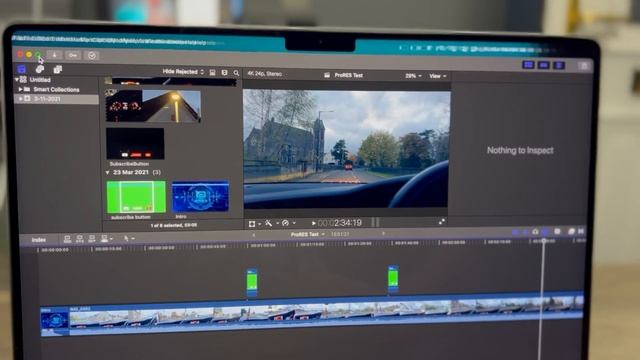Select the SubscribeButton dark clip thumbnail
The image size is (640, 360).
135,143
